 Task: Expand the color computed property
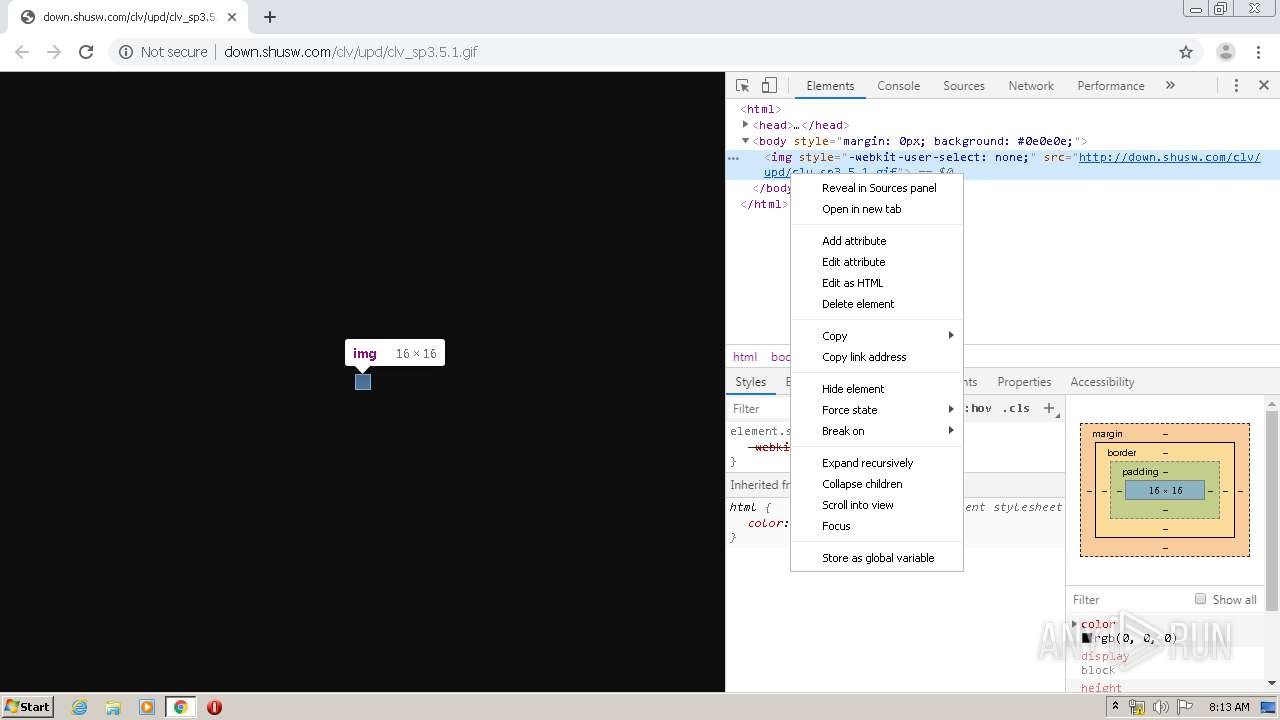pyautogui.click(x=1075, y=624)
